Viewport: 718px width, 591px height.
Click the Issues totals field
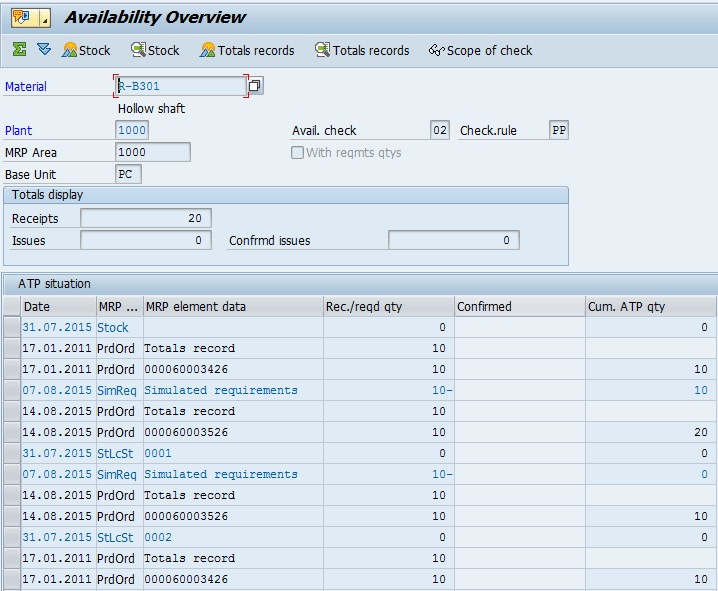click(x=146, y=240)
